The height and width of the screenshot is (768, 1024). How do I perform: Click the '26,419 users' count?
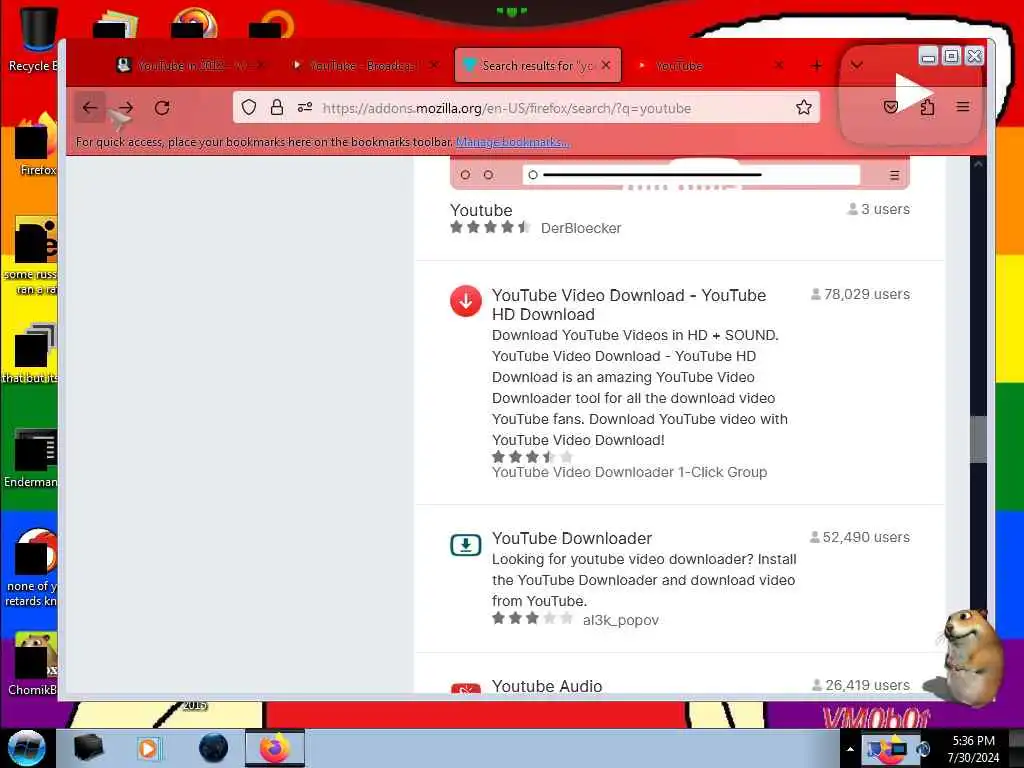[861, 685]
